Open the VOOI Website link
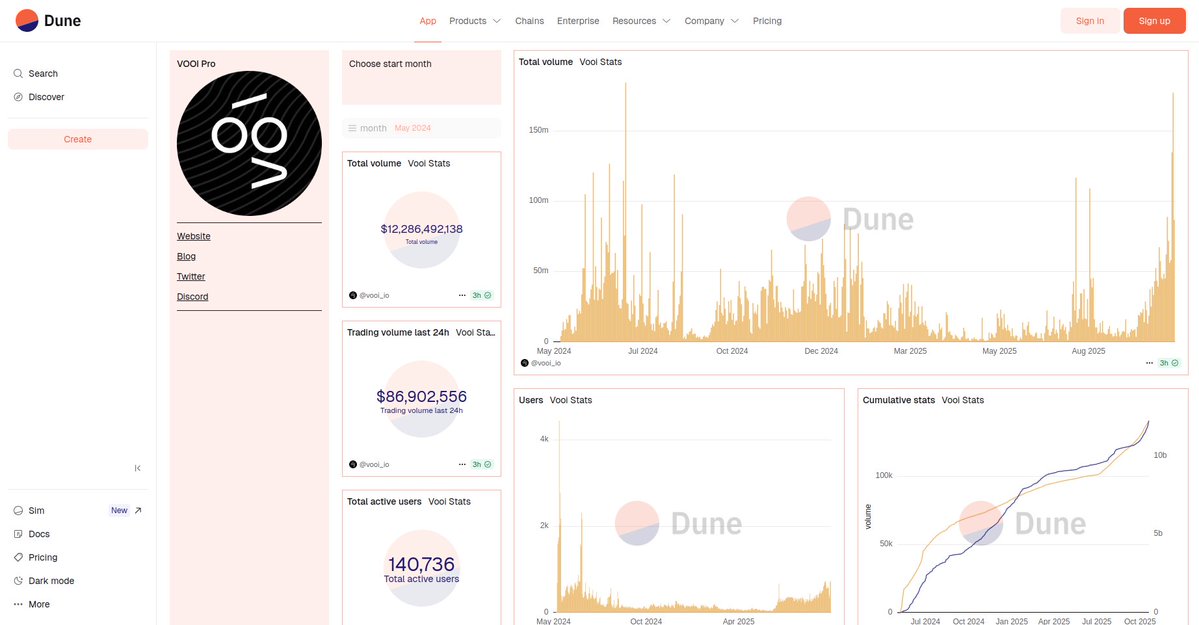This screenshot has width=1199, height=625. point(193,236)
